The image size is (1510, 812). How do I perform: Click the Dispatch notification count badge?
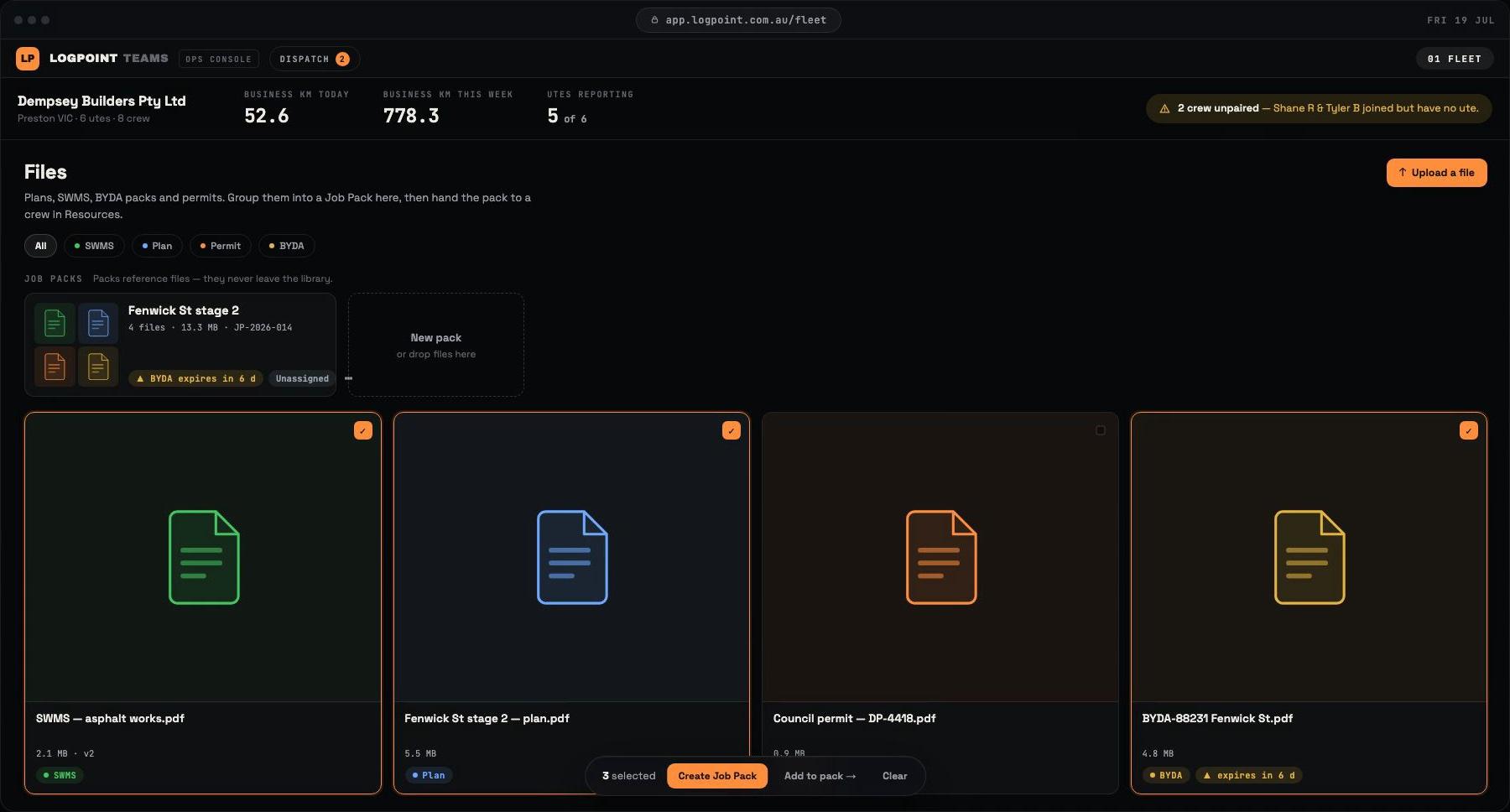[x=342, y=59]
